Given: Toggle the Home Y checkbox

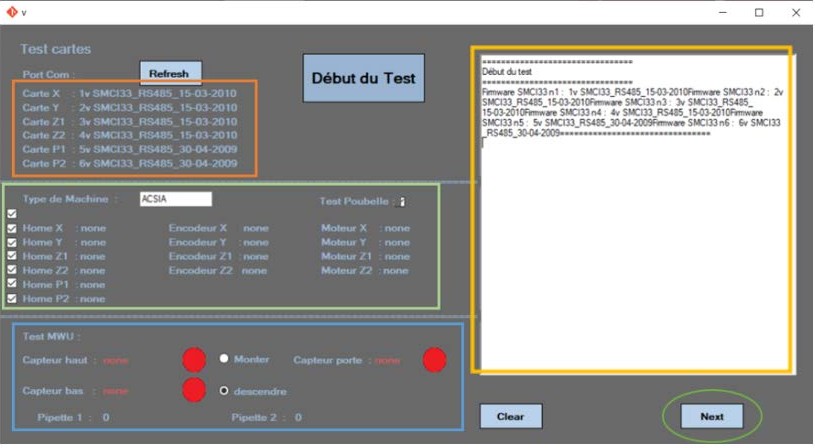Looking at the screenshot, I should point(12,242).
